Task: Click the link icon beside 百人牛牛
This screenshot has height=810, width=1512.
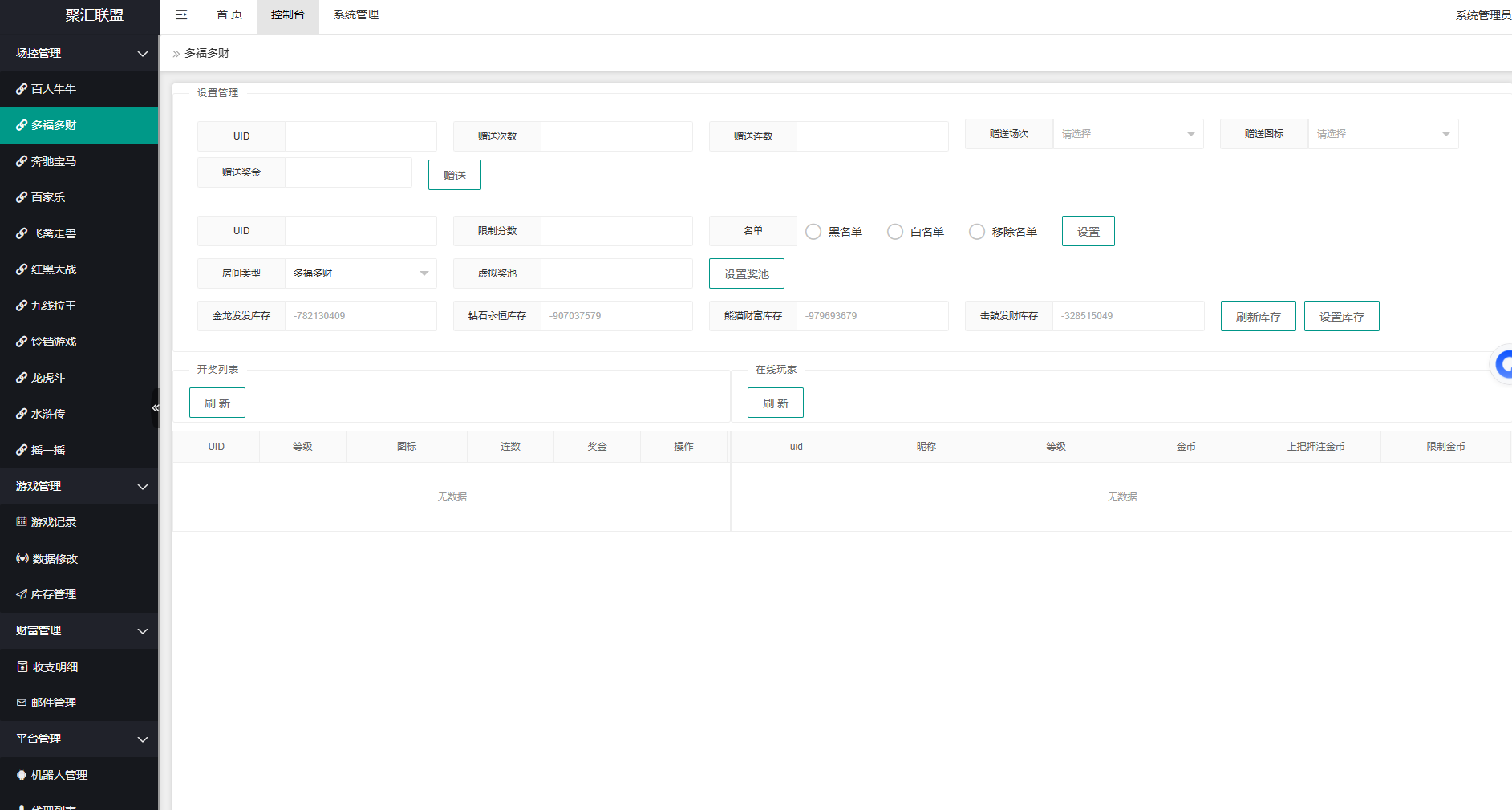Action: click(x=22, y=89)
